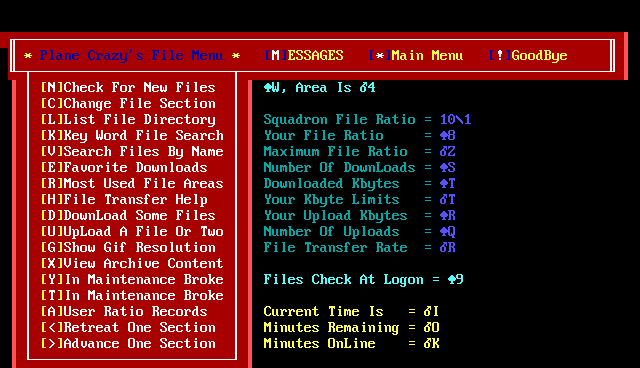Viewport: 640px width, 368px height.
Task: Click the 'Your File Ratio' line
Action: click(x=360, y=135)
